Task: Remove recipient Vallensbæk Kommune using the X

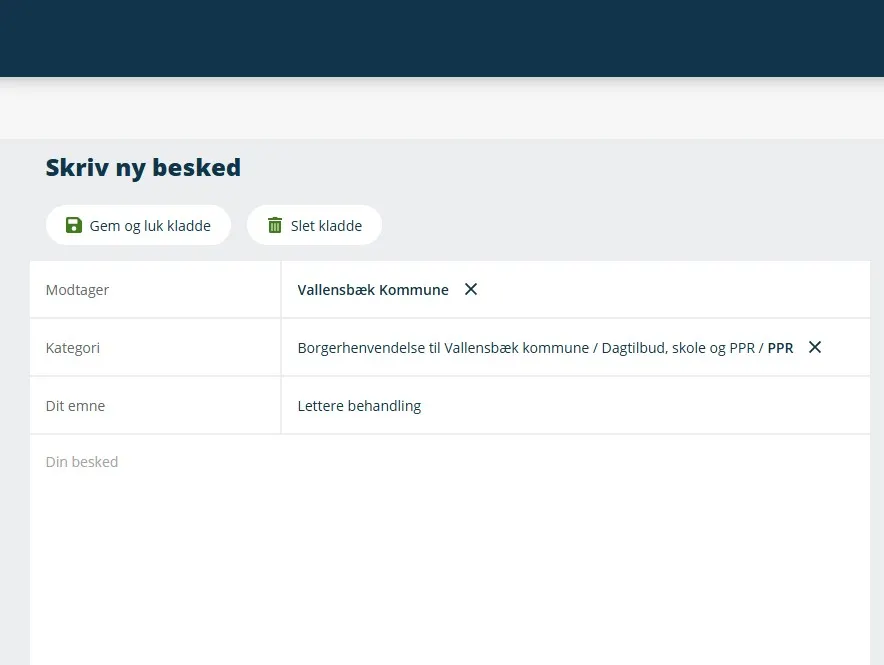Action: [471, 289]
